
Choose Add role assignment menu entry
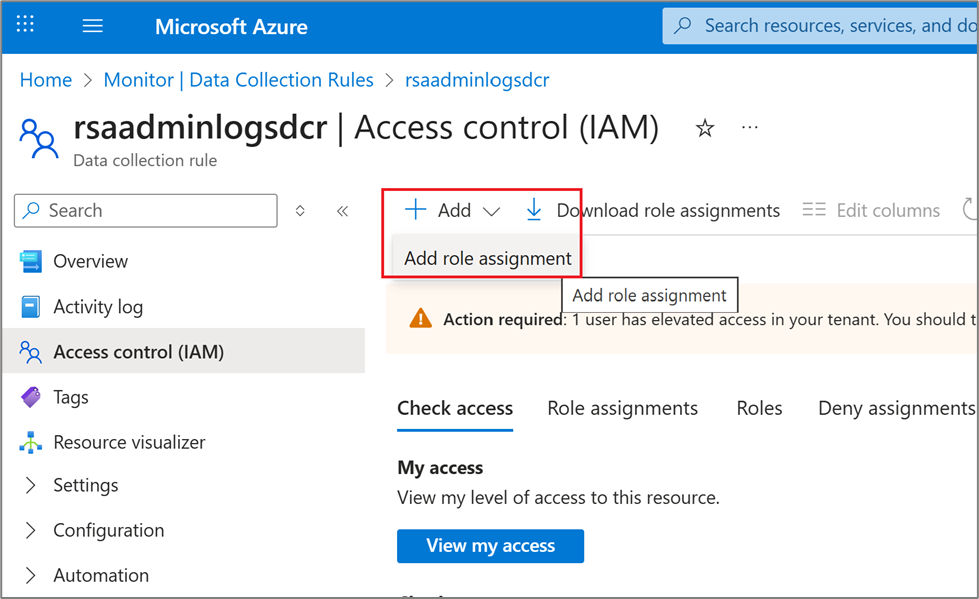coord(488,258)
